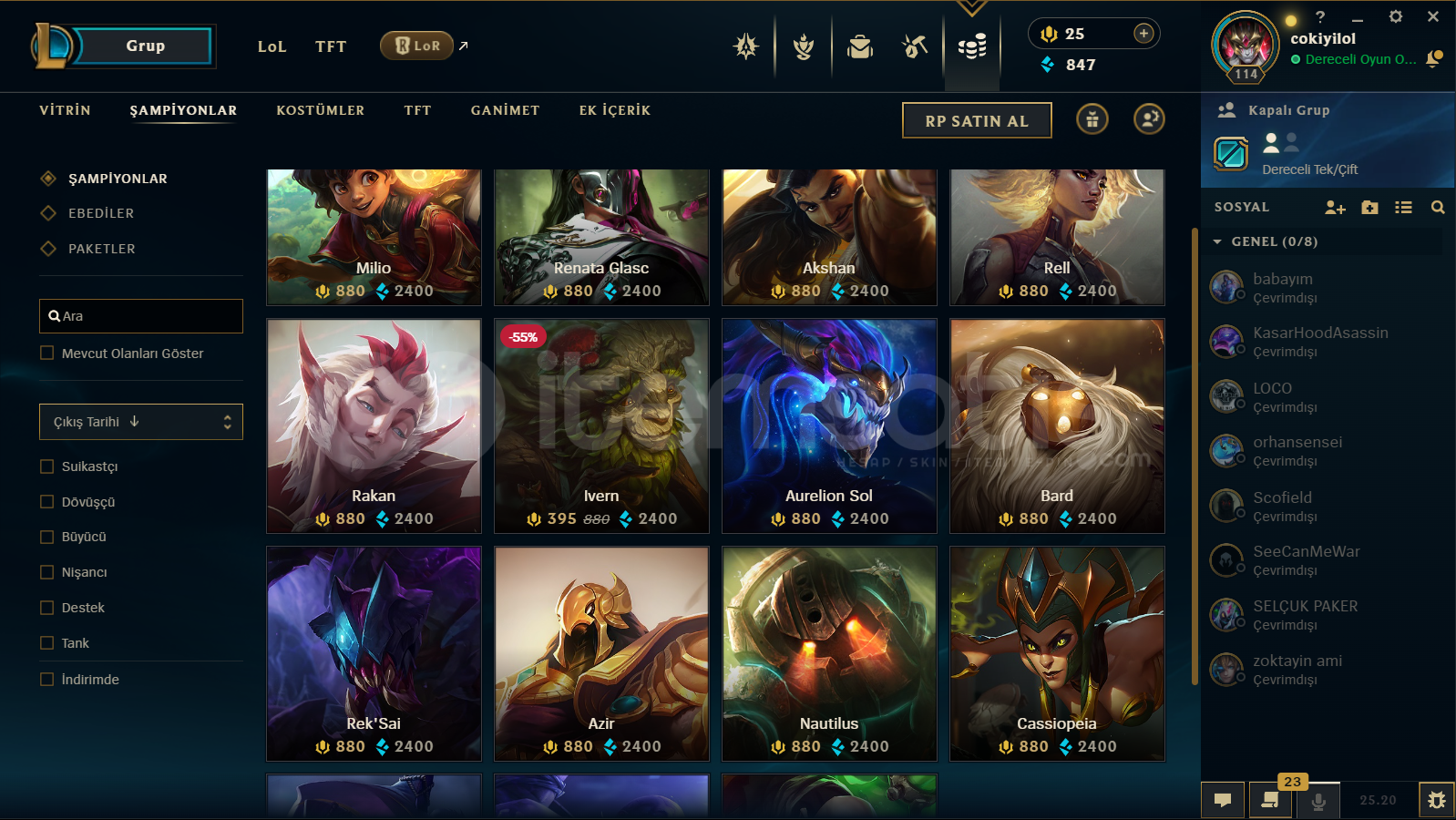Image resolution: width=1456 pixels, height=820 pixels.
Task: Open the gift center icon
Action: click(1092, 119)
